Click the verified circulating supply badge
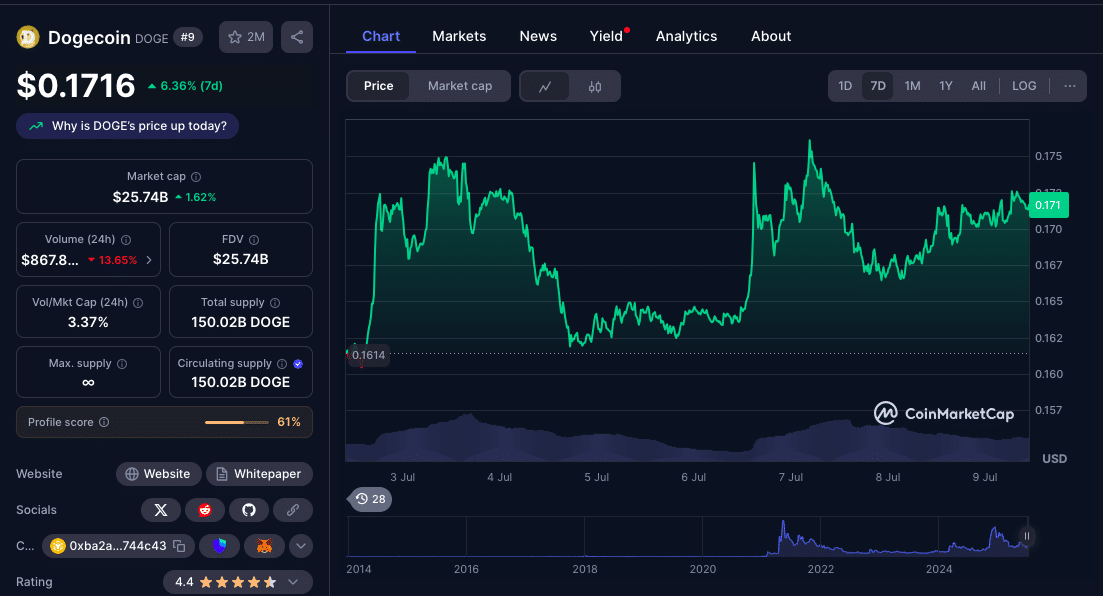1103x596 pixels. click(298, 364)
